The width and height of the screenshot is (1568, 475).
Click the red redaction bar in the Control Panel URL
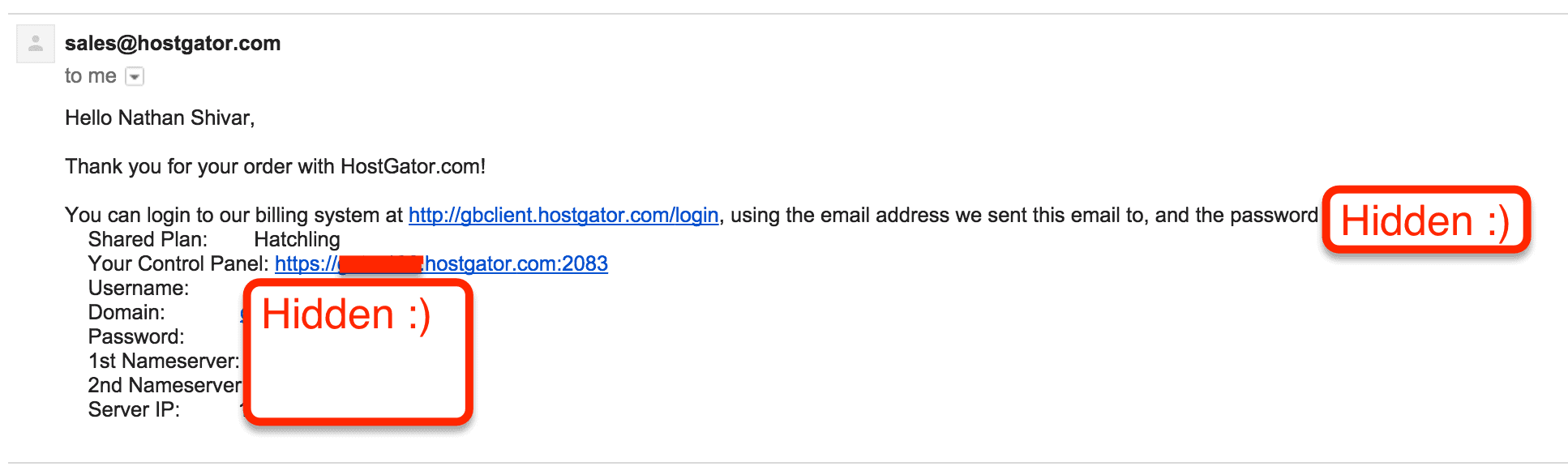point(380,264)
